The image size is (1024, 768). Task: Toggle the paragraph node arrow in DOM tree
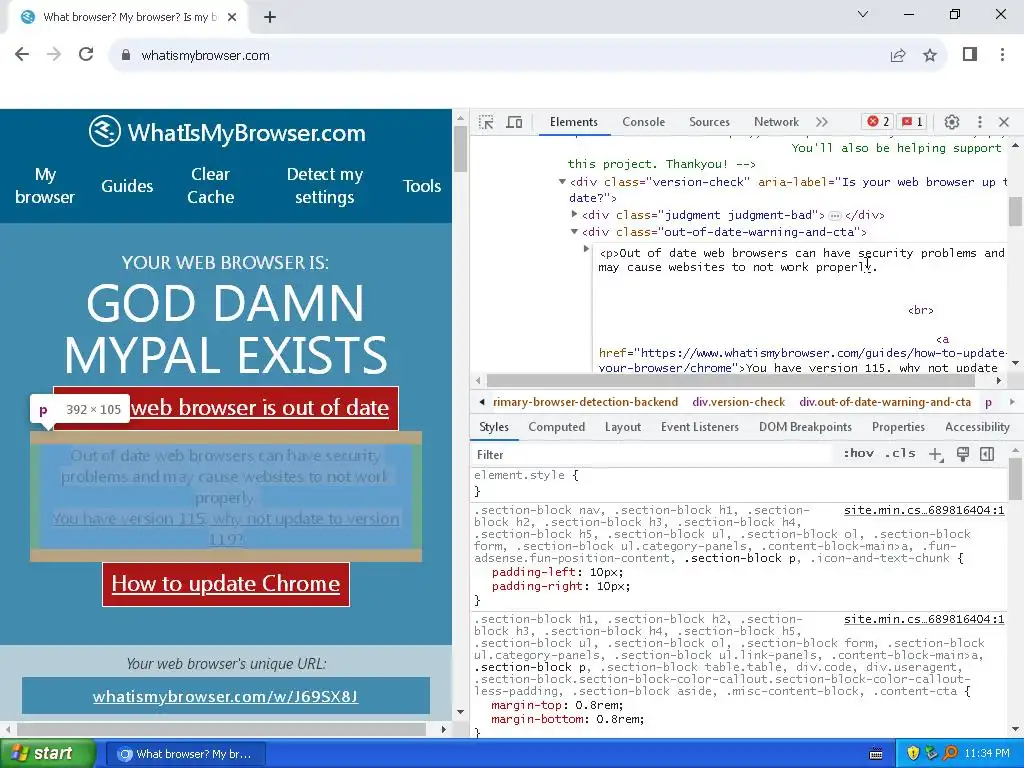(x=586, y=249)
